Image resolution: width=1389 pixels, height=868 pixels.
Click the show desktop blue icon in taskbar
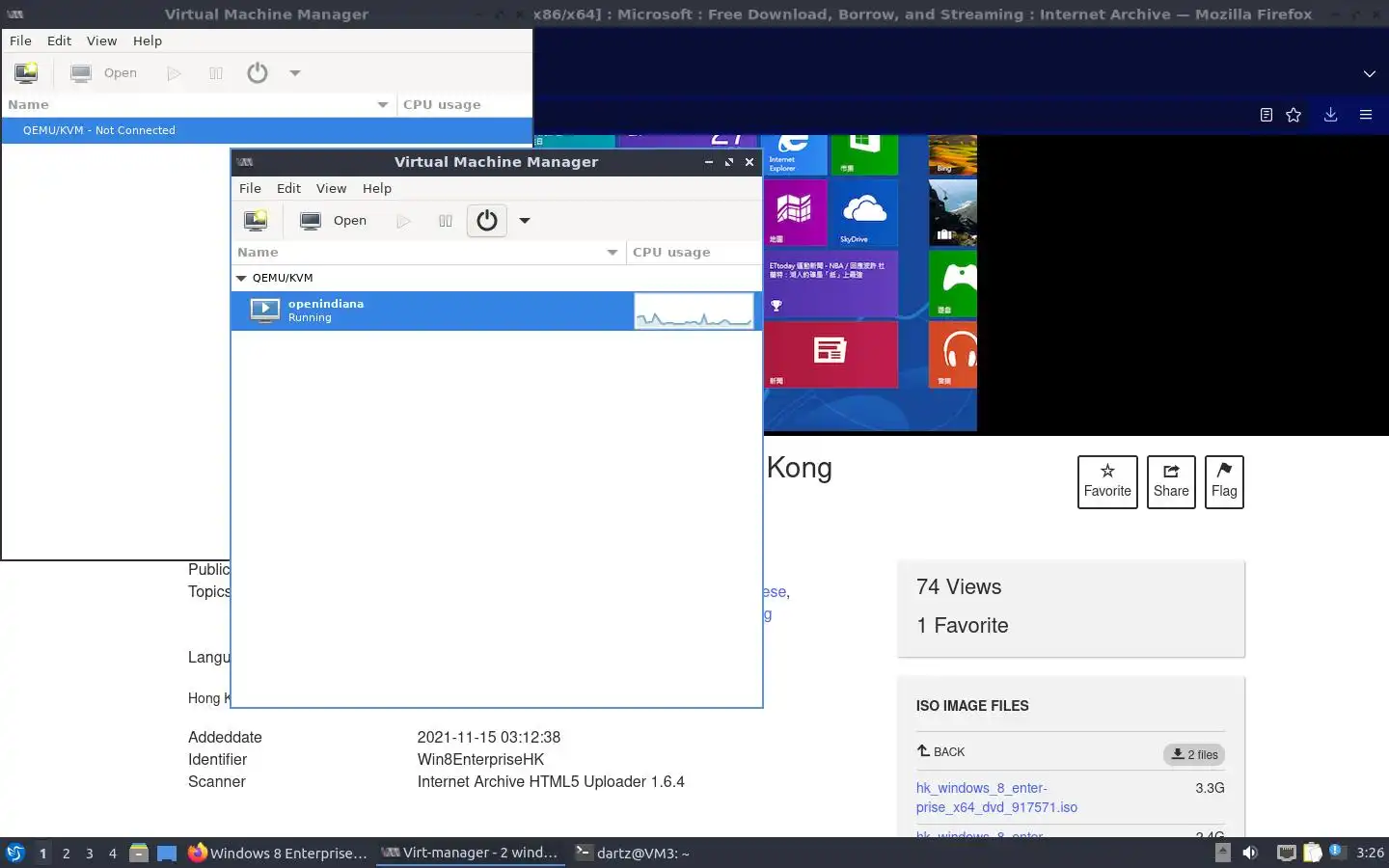point(167,853)
